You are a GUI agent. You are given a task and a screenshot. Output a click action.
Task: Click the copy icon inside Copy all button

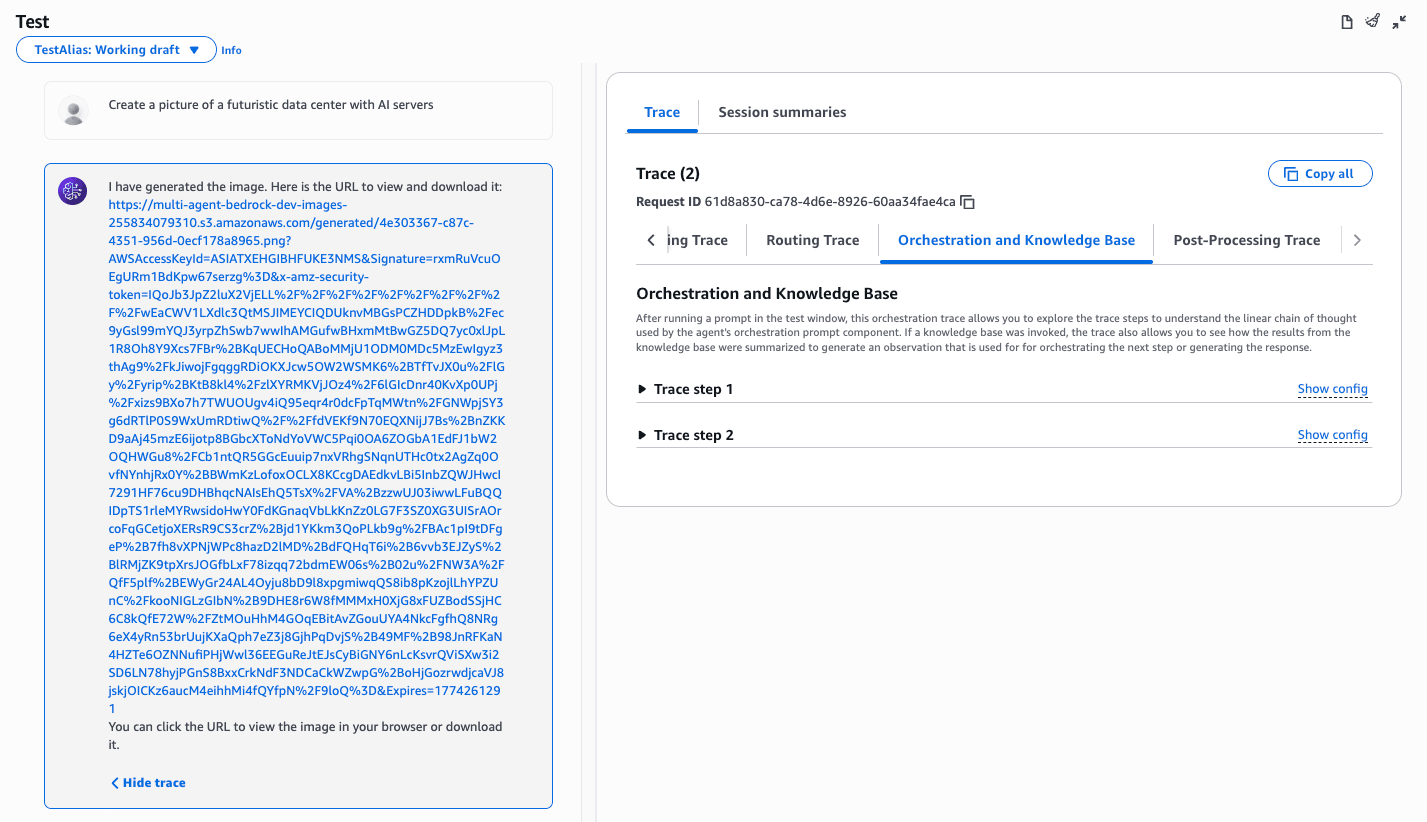1291,173
